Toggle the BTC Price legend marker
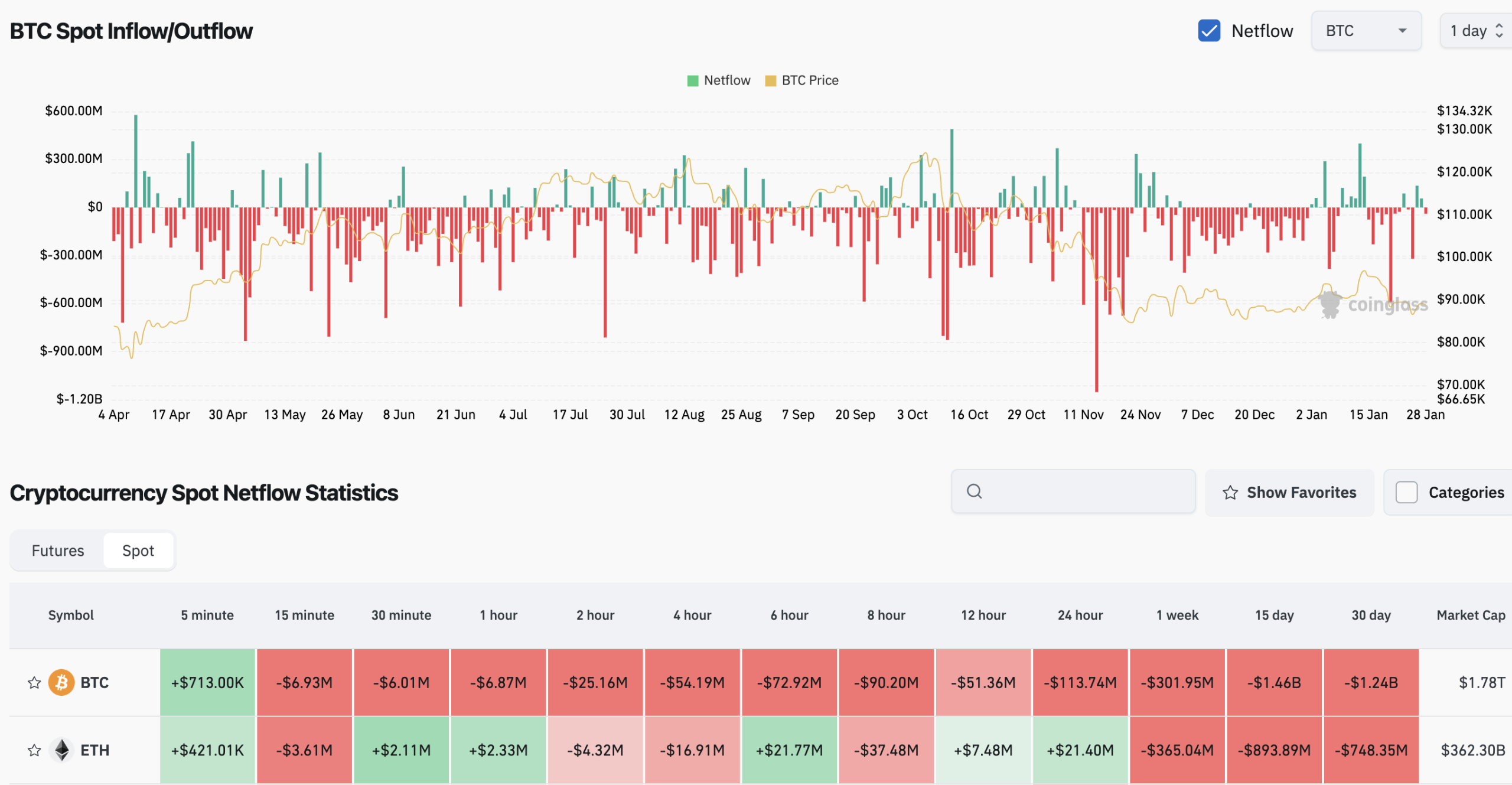The width and height of the screenshot is (1512, 785). tap(770, 81)
